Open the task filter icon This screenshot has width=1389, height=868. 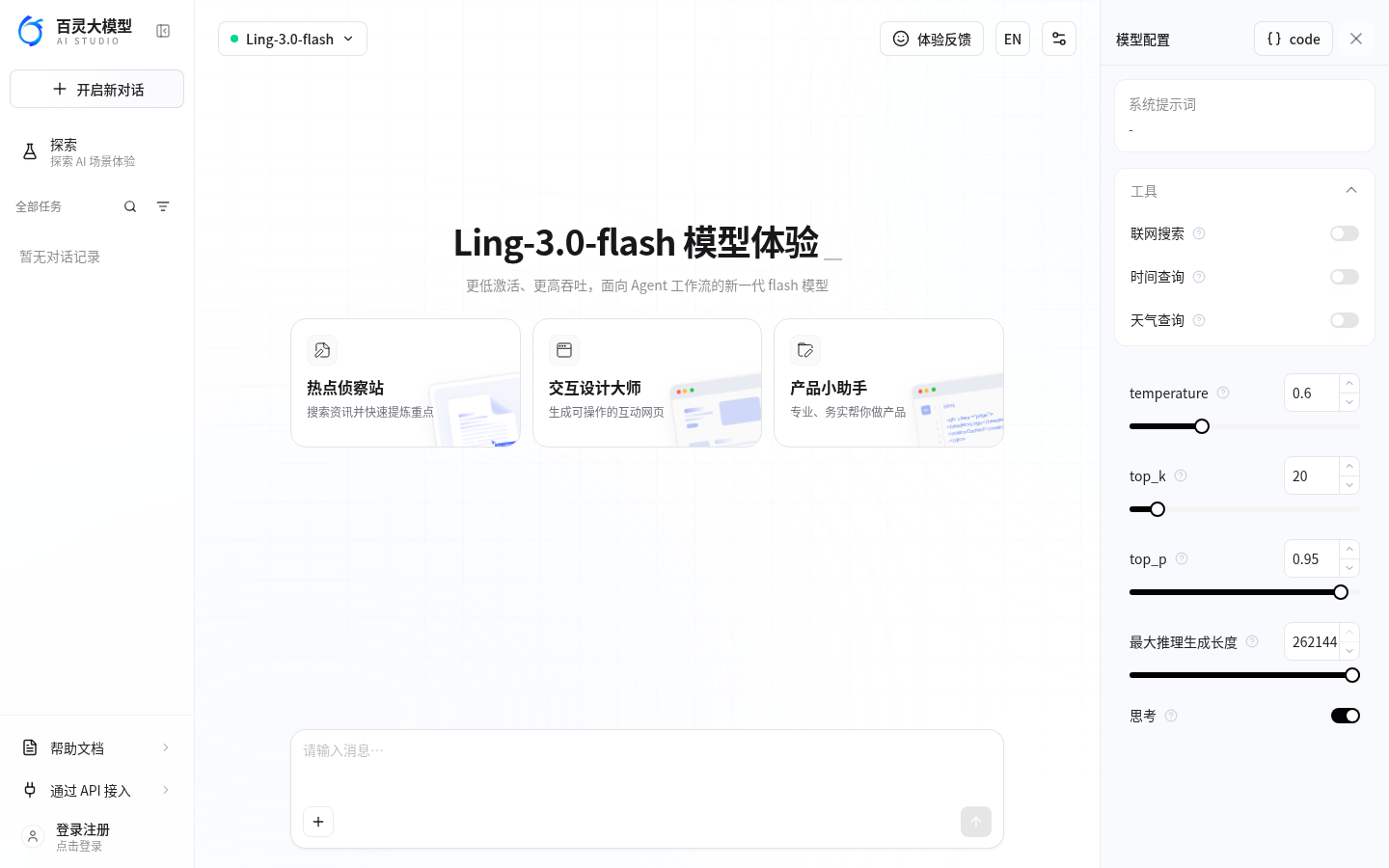pyautogui.click(x=163, y=206)
